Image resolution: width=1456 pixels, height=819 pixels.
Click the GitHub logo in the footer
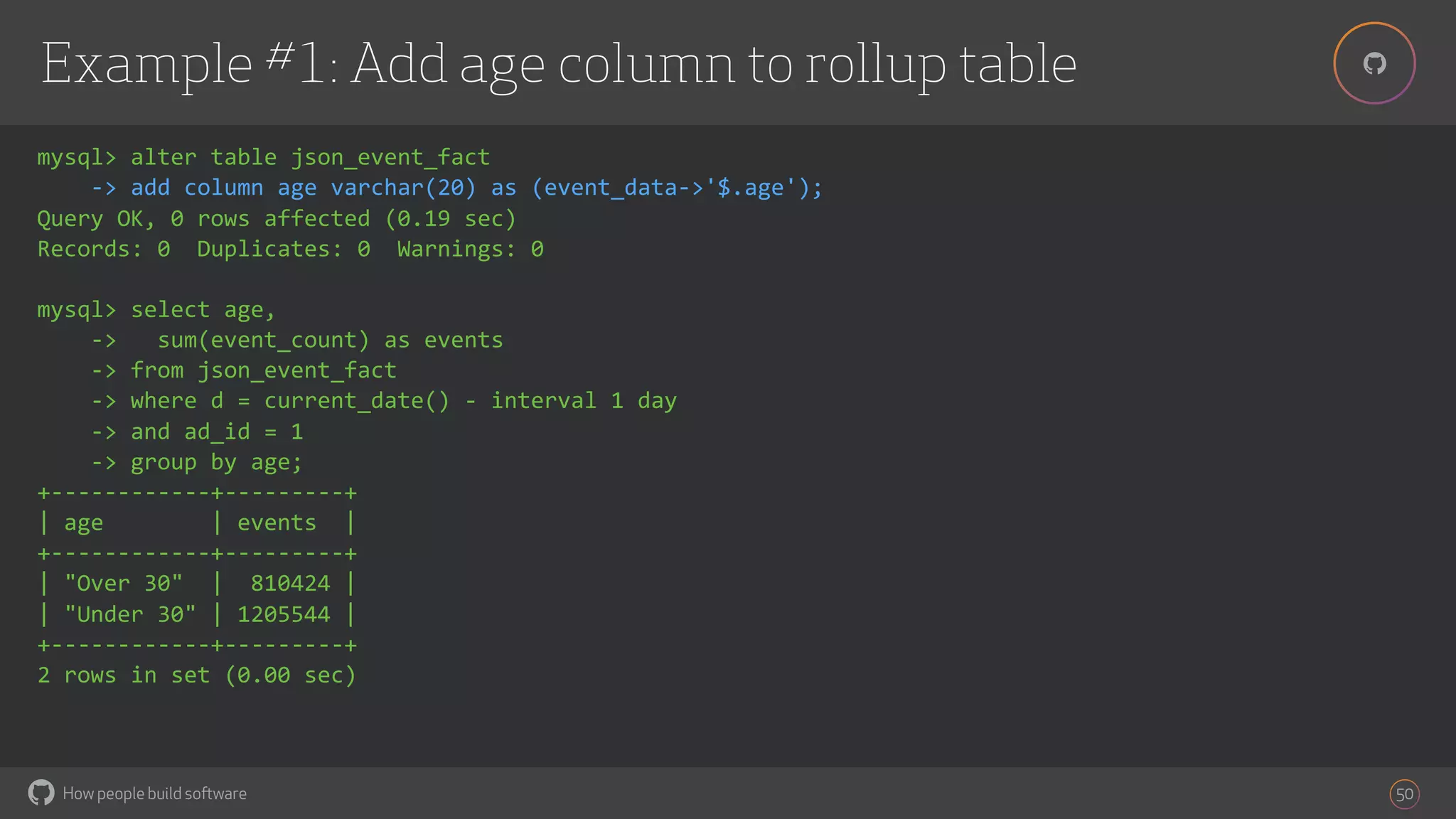click(41, 793)
